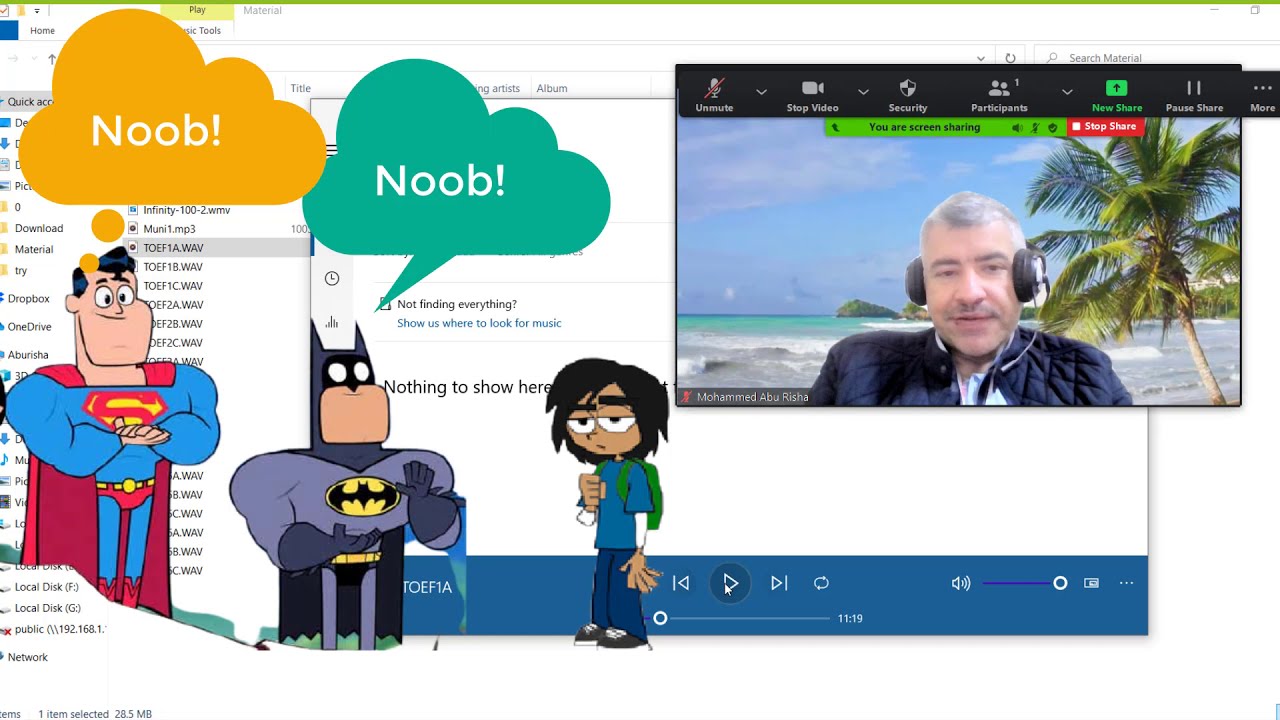The width and height of the screenshot is (1280, 720).
Task: Refresh the Explorer folder view
Action: 1010,58
